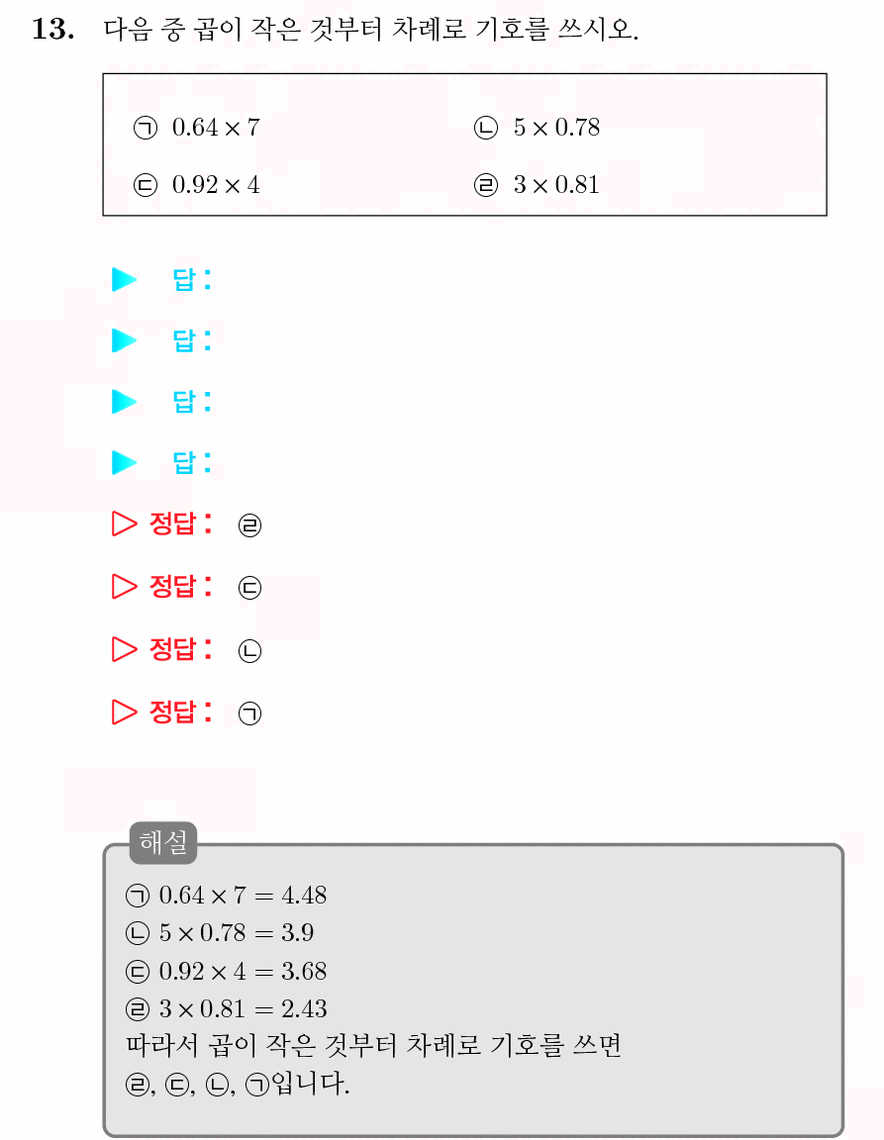Click the second cyan 답 arrow icon
Screen dimensions: 884x1140
tap(124, 340)
